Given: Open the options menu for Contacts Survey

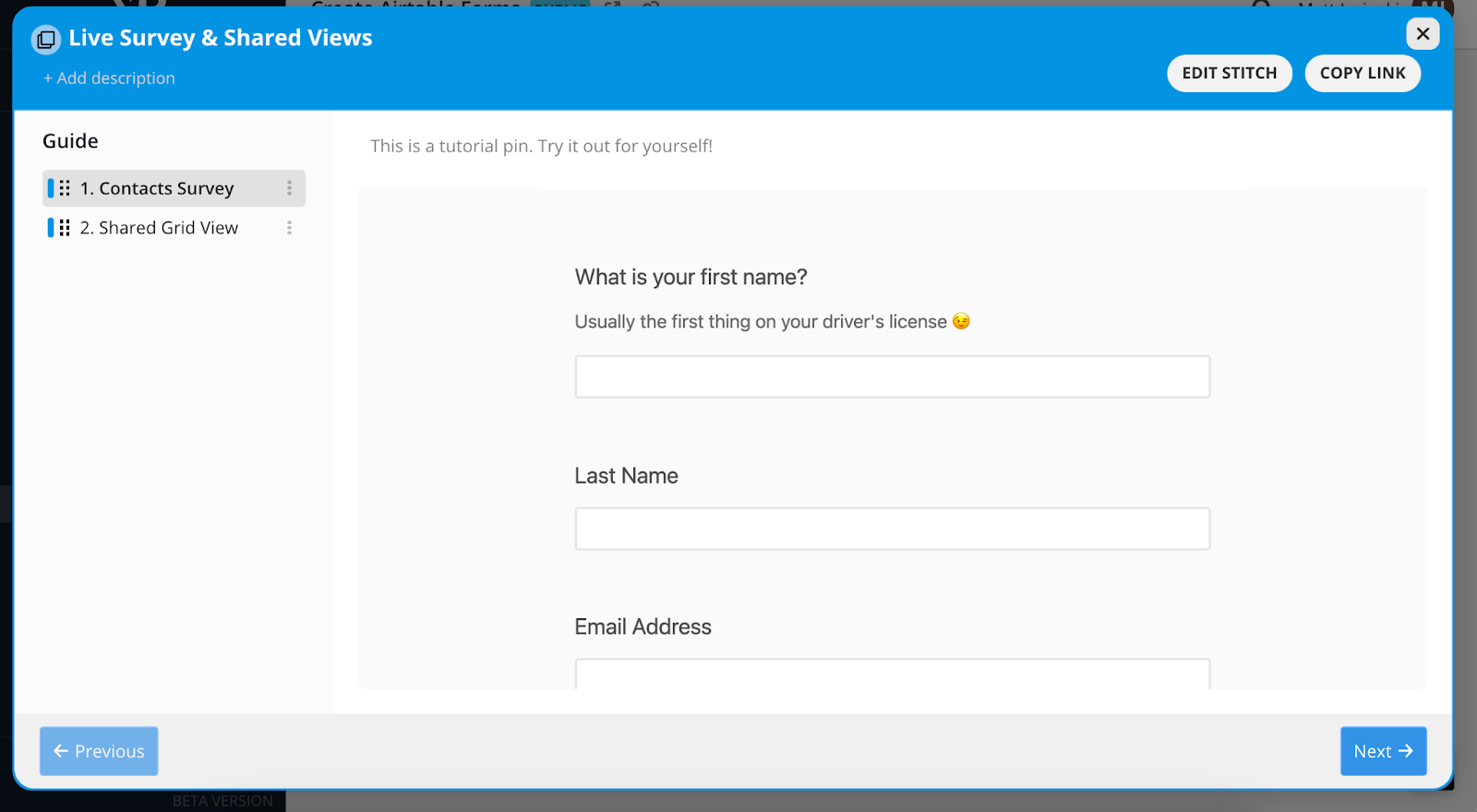Looking at the screenshot, I should 289,188.
